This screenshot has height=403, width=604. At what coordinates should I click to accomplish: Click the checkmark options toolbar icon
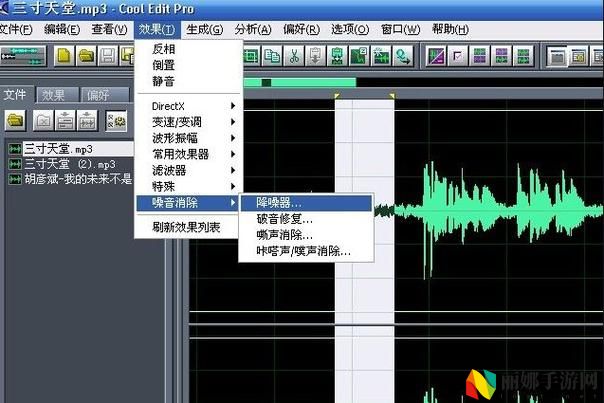coord(458,56)
